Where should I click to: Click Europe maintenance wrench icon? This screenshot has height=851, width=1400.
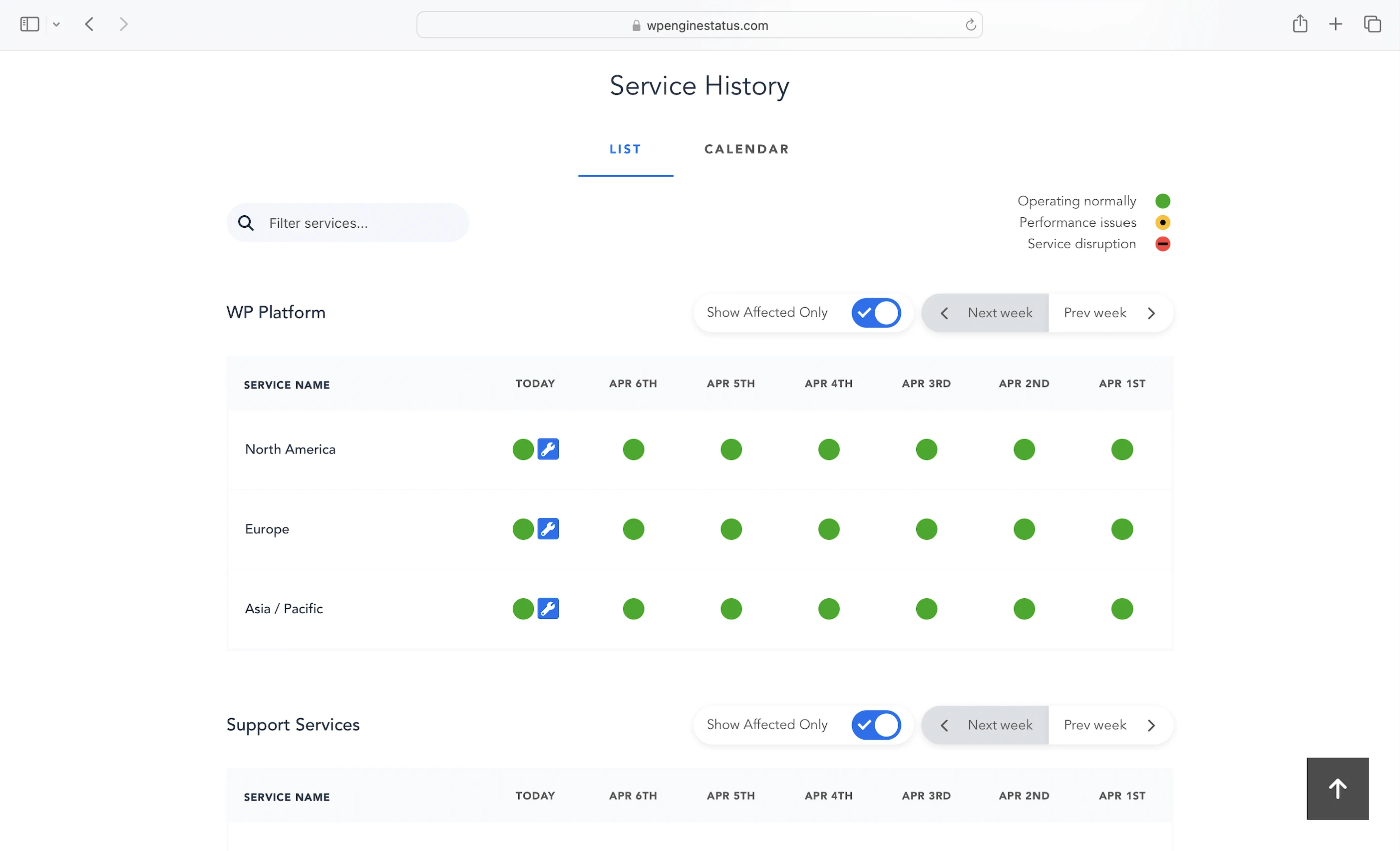pos(548,529)
